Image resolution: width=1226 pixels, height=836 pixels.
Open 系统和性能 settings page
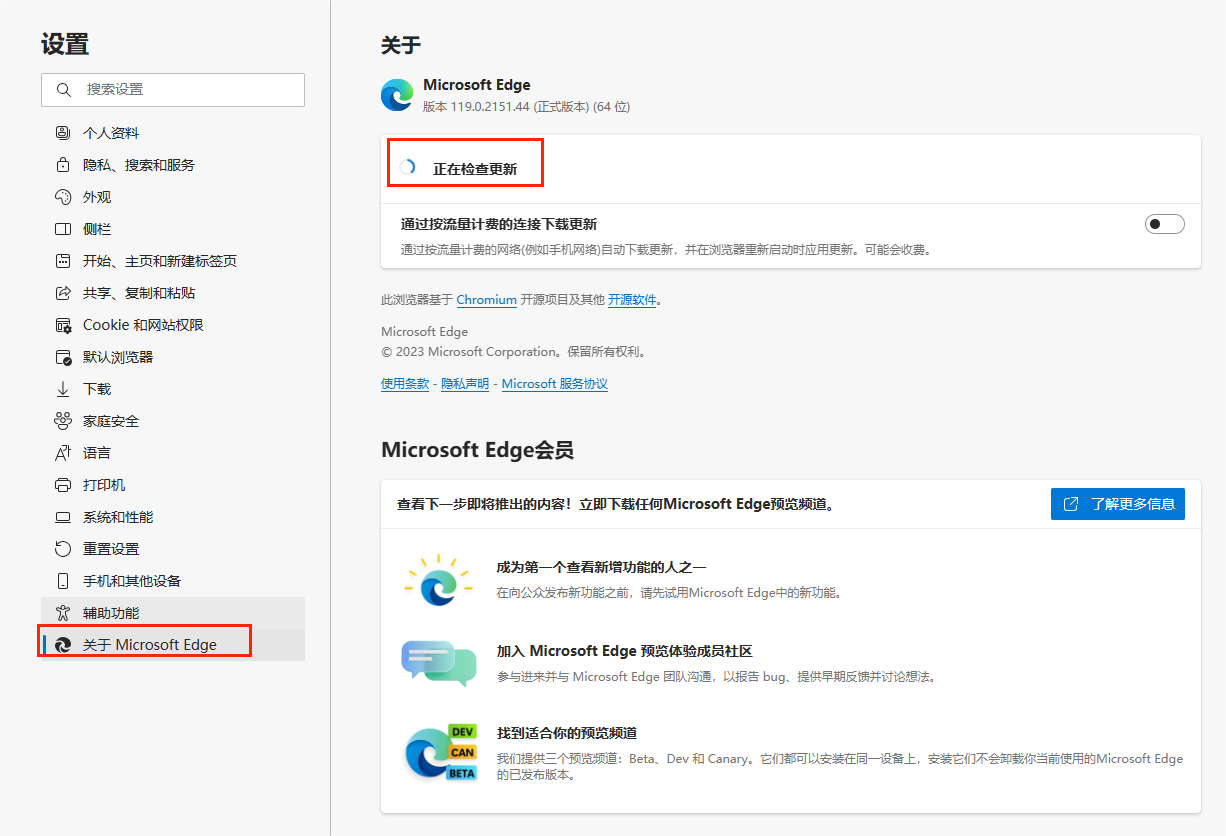point(118,517)
